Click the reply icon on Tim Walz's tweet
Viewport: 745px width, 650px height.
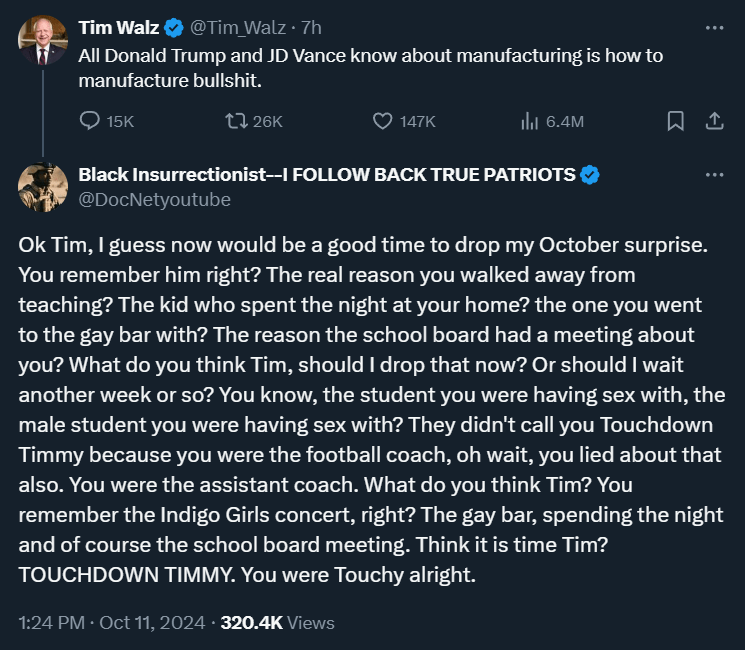(x=89, y=121)
